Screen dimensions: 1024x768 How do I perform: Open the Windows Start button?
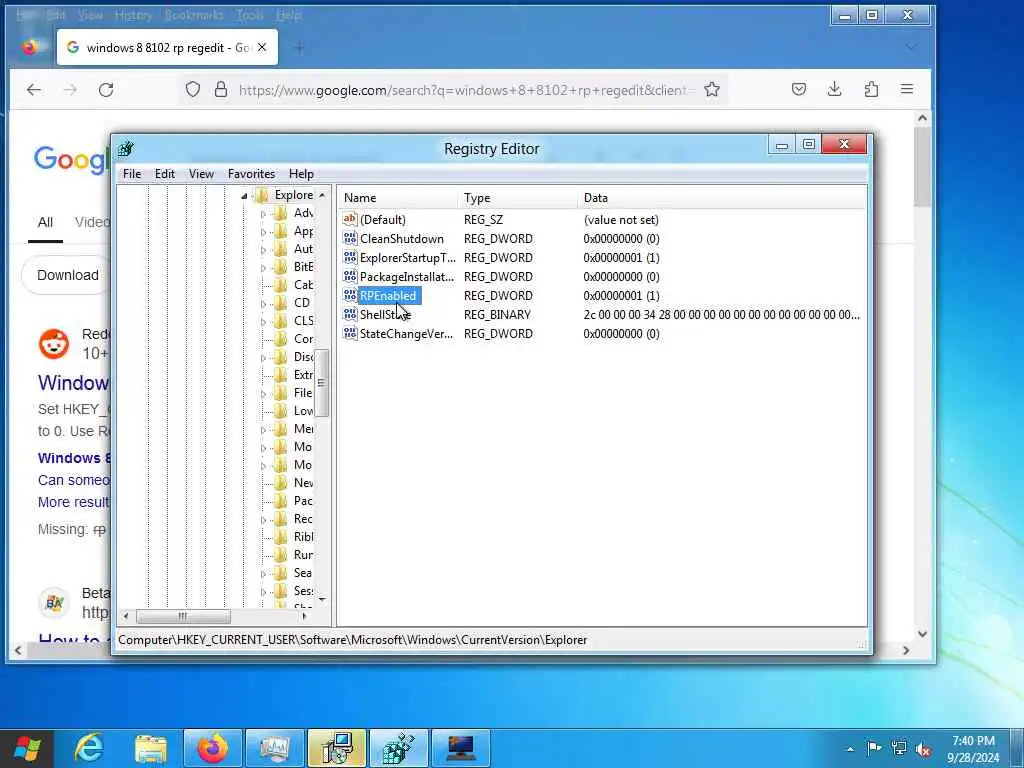click(27, 748)
